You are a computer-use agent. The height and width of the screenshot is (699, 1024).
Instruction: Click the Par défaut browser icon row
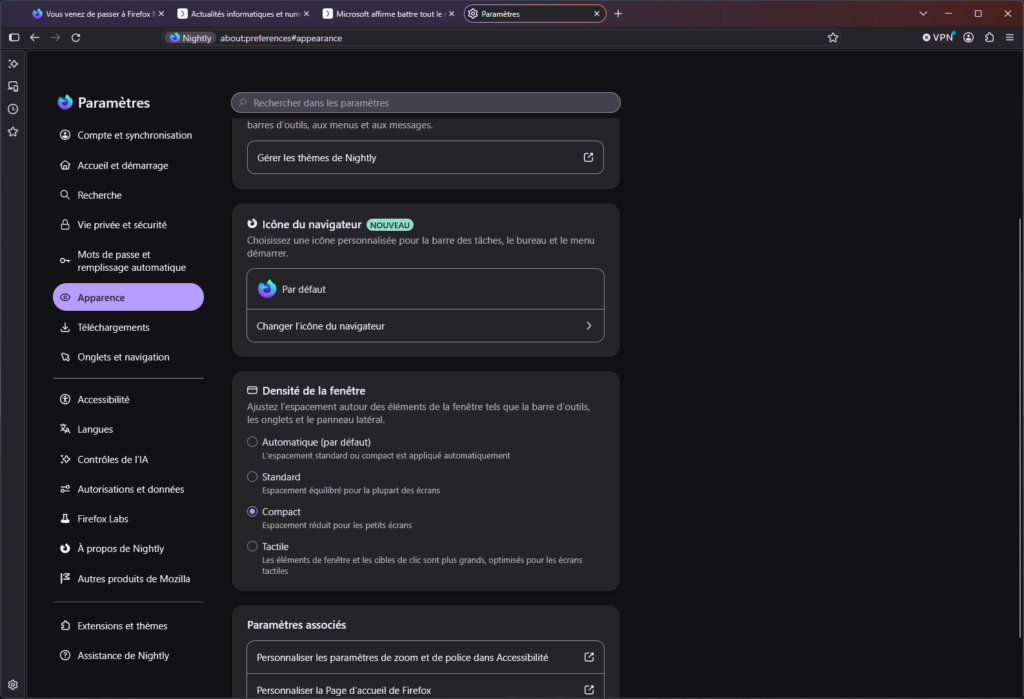tap(425, 289)
